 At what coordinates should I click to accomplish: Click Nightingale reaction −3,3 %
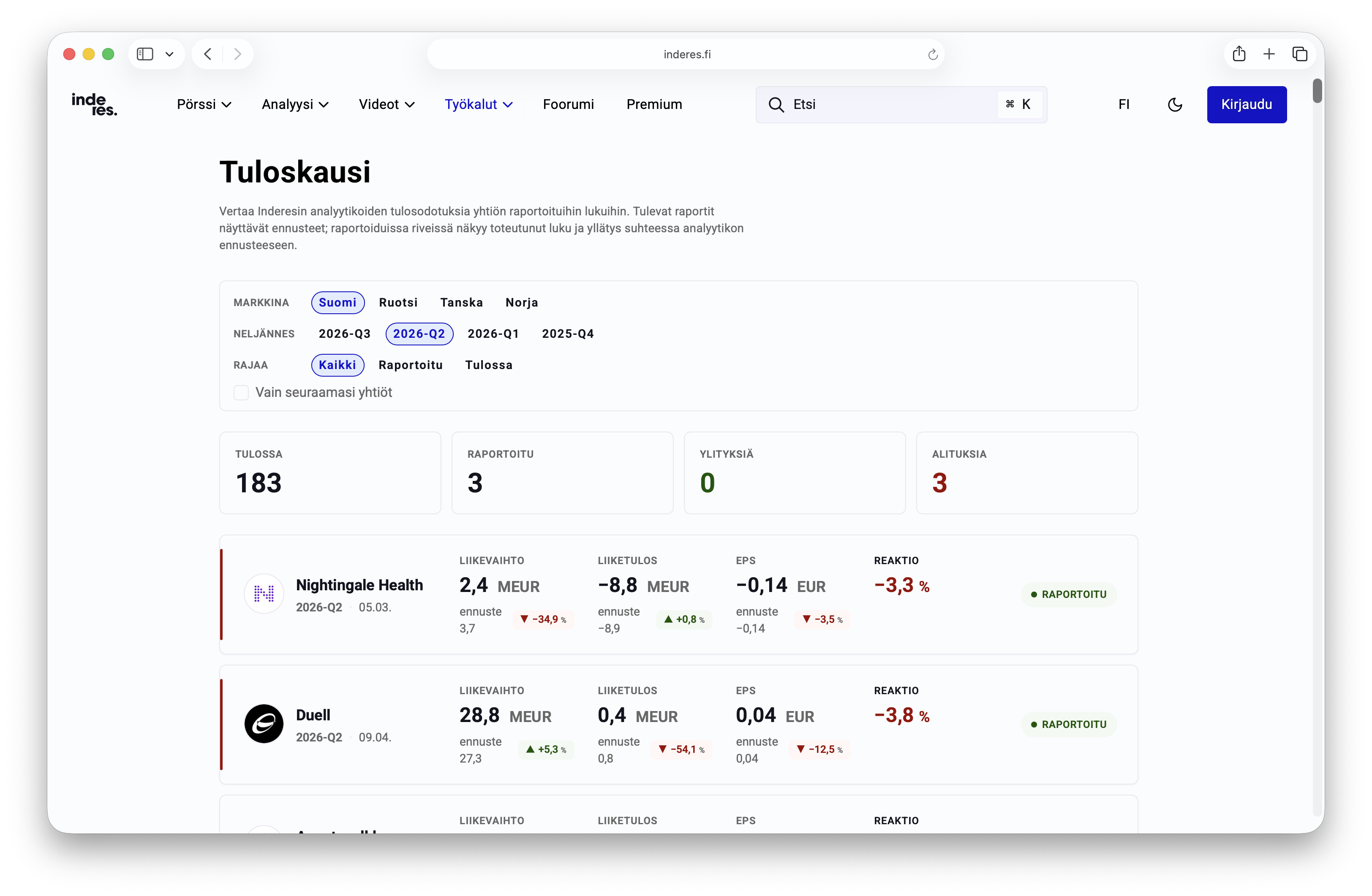[901, 585]
